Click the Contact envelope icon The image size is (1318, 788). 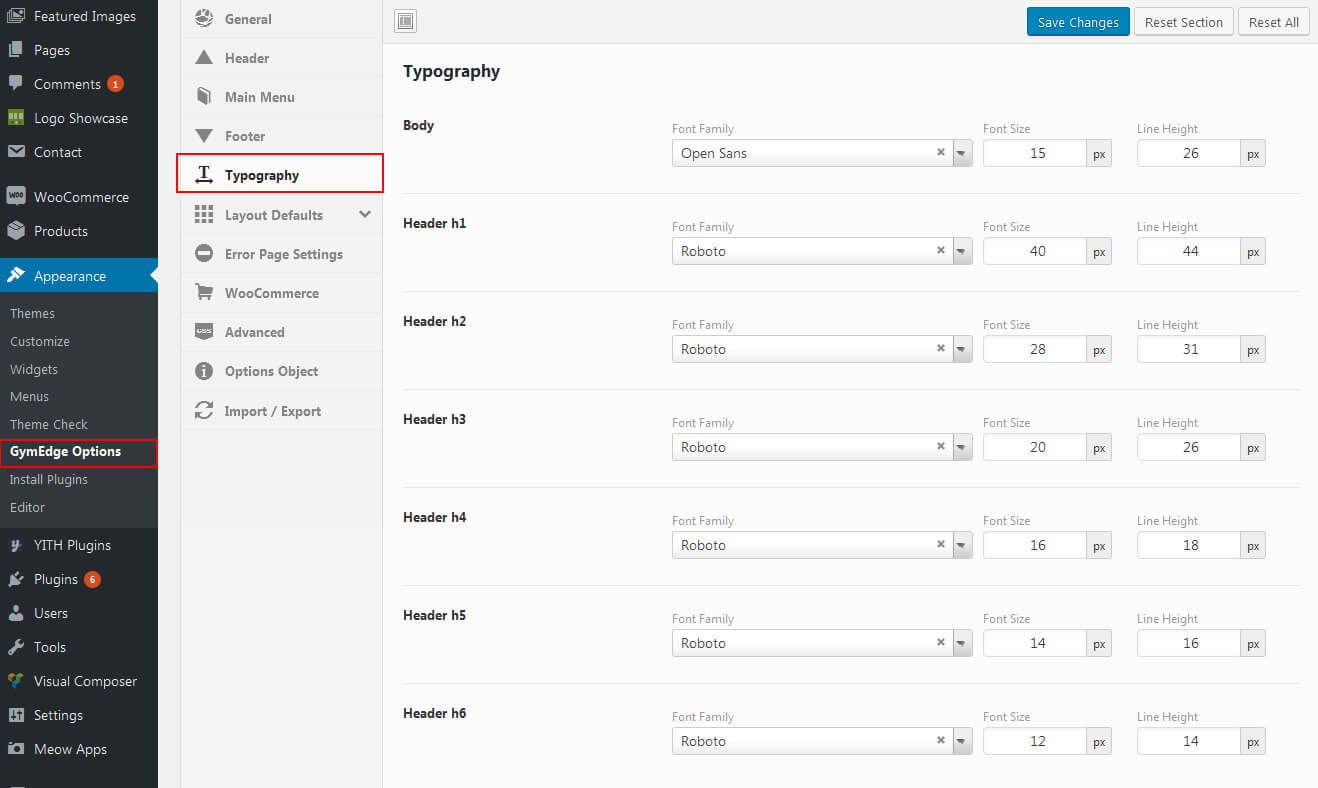16,152
